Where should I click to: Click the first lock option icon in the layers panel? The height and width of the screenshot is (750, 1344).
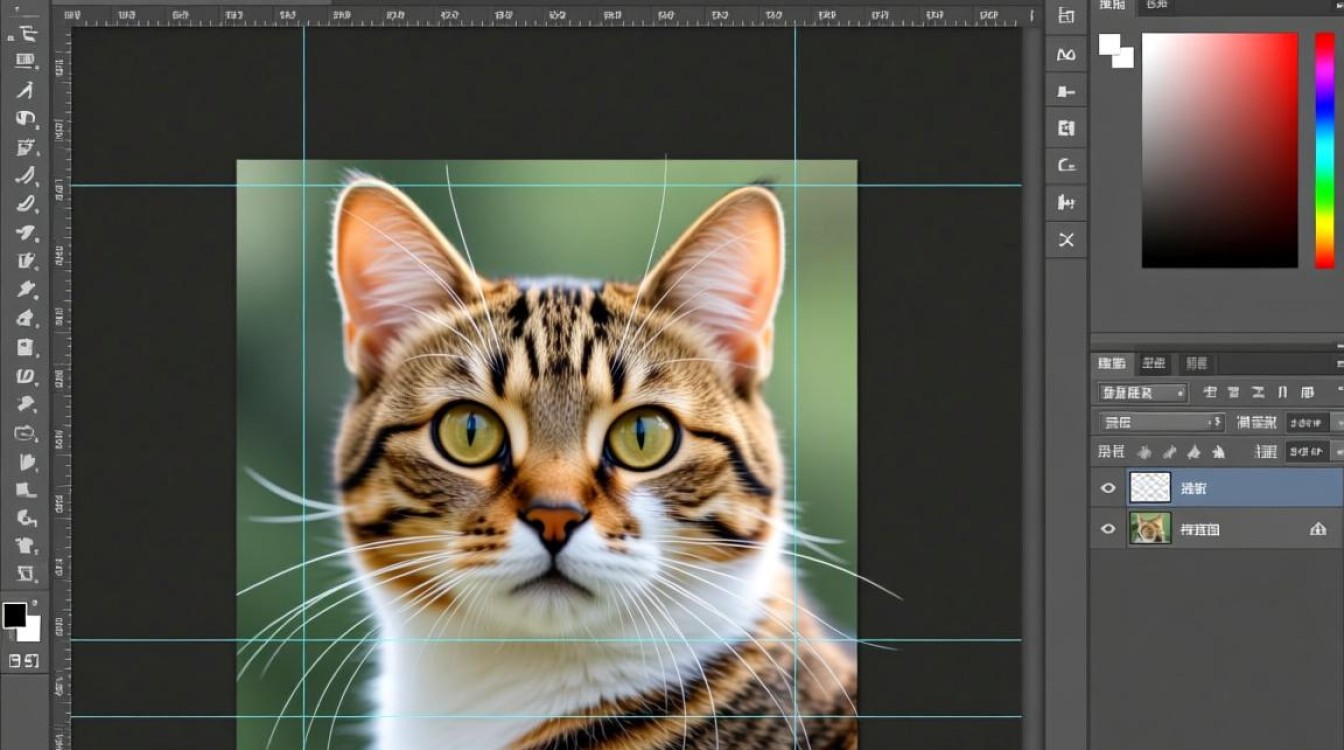click(x=1144, y=452)
